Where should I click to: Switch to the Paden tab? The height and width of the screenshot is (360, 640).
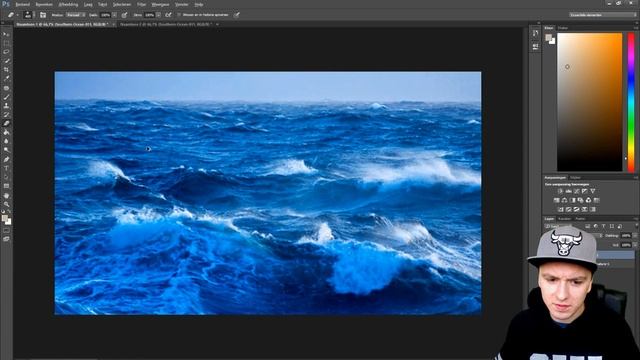pos(580,219)
